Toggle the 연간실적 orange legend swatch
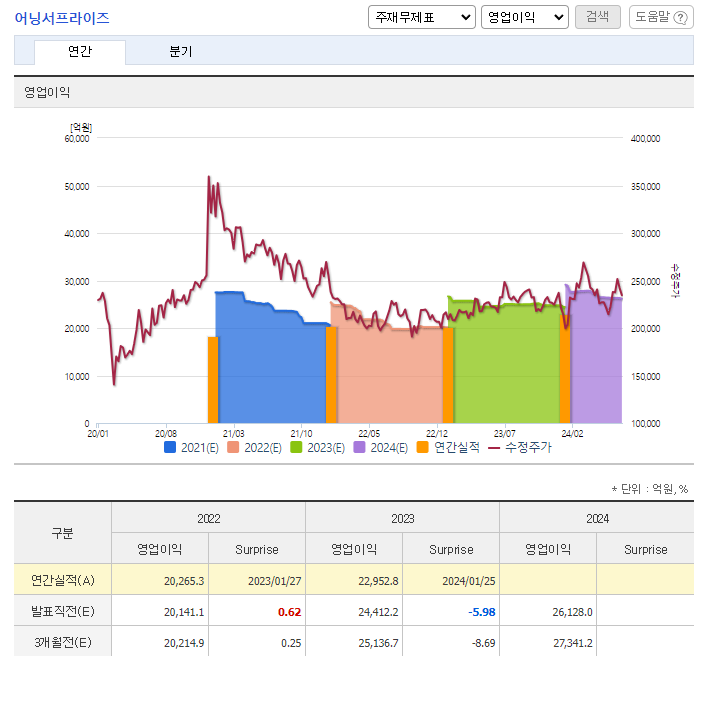704x727 pixels. point(422,447)
